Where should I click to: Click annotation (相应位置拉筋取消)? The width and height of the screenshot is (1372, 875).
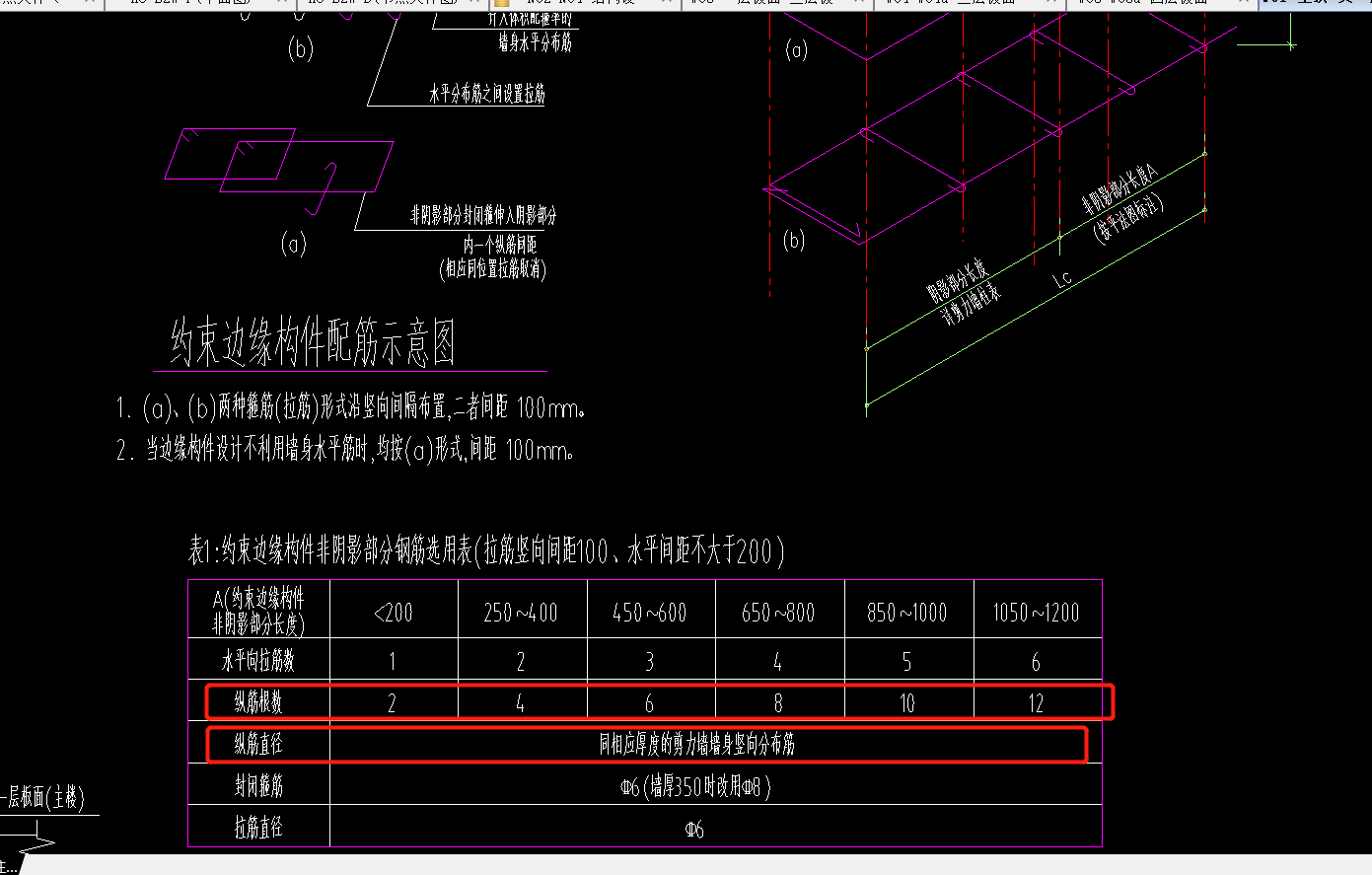click(x=493, y=268)
